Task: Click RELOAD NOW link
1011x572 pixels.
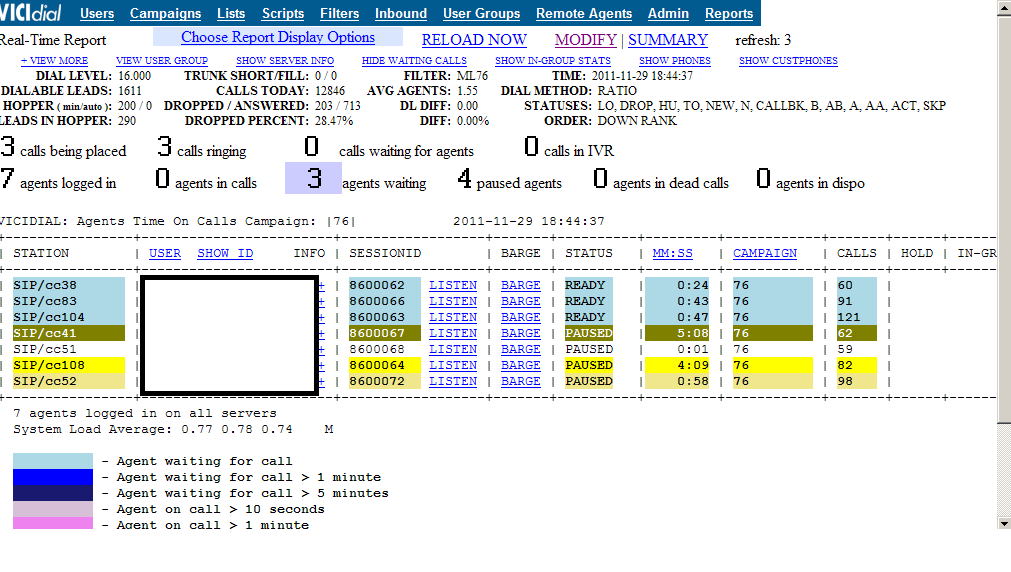Action: point(474,40)
